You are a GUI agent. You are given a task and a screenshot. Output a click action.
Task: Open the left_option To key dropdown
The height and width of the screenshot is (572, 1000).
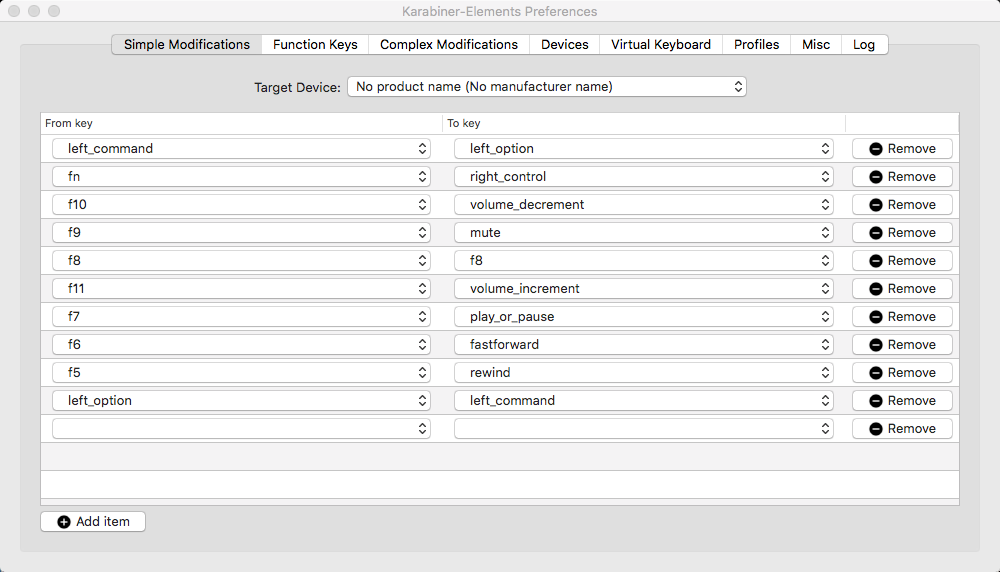point(643,149)
